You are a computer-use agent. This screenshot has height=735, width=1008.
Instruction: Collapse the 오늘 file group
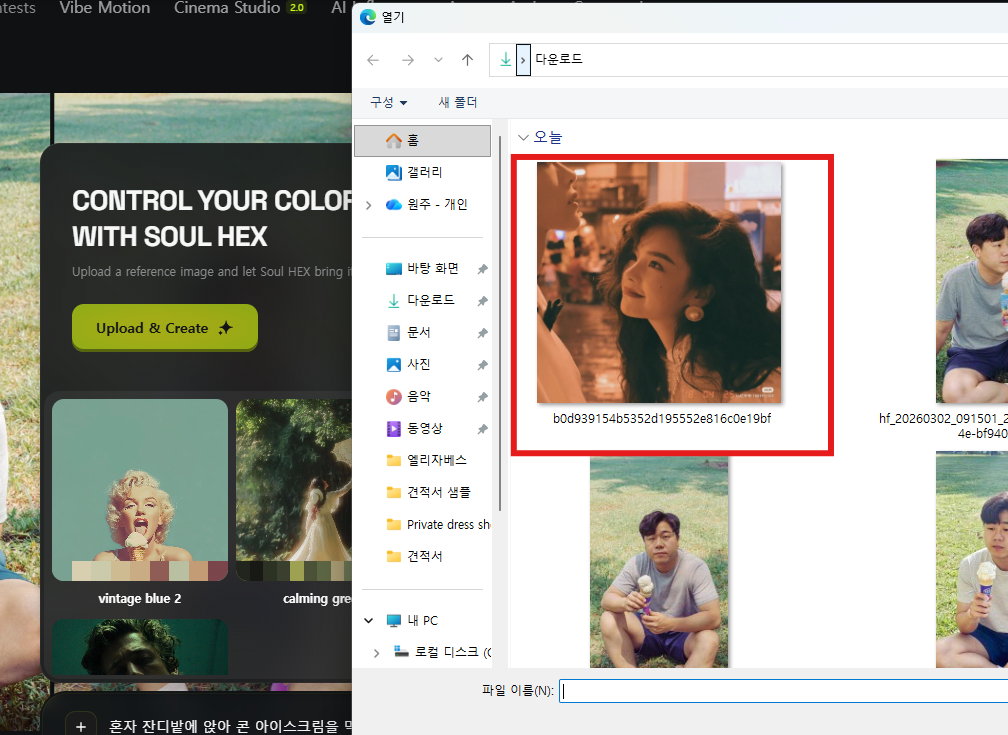[523, 138]
